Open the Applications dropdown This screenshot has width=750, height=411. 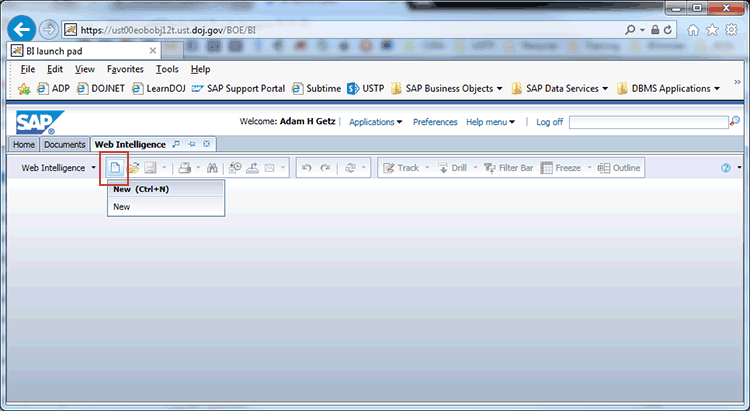(375, 122)
